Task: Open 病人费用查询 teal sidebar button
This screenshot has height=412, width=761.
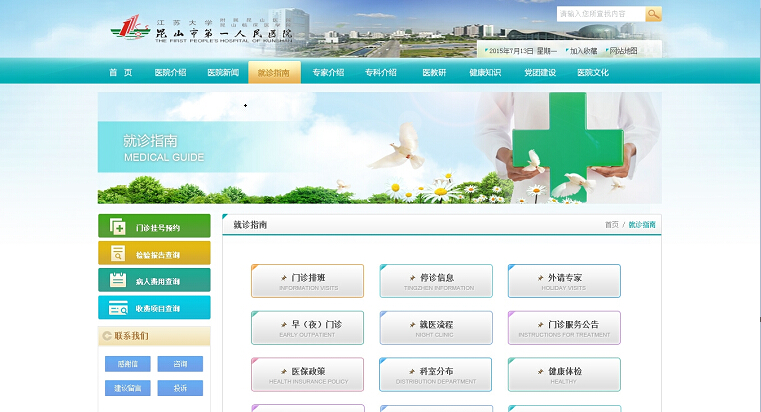Action: [154, 281]
